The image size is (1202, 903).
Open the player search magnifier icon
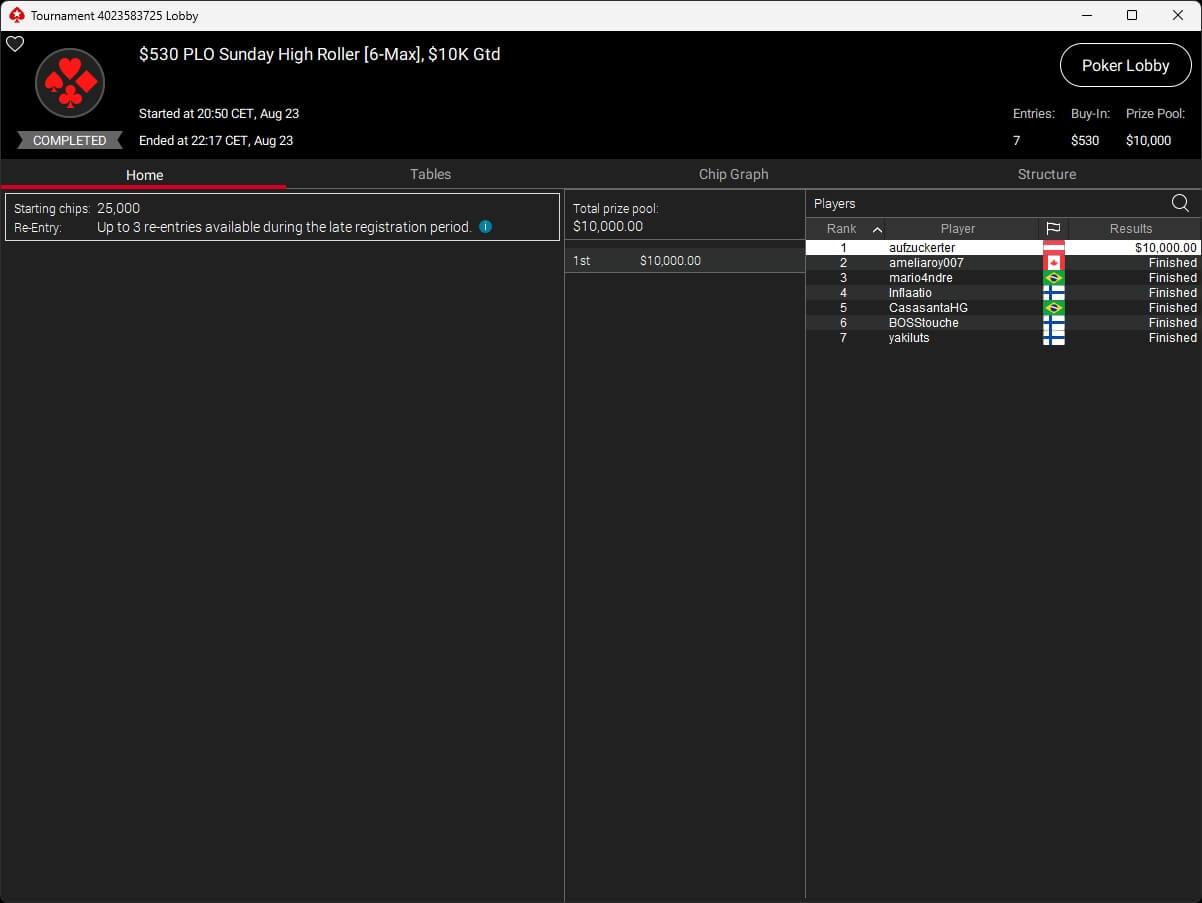click(1180, 203)
